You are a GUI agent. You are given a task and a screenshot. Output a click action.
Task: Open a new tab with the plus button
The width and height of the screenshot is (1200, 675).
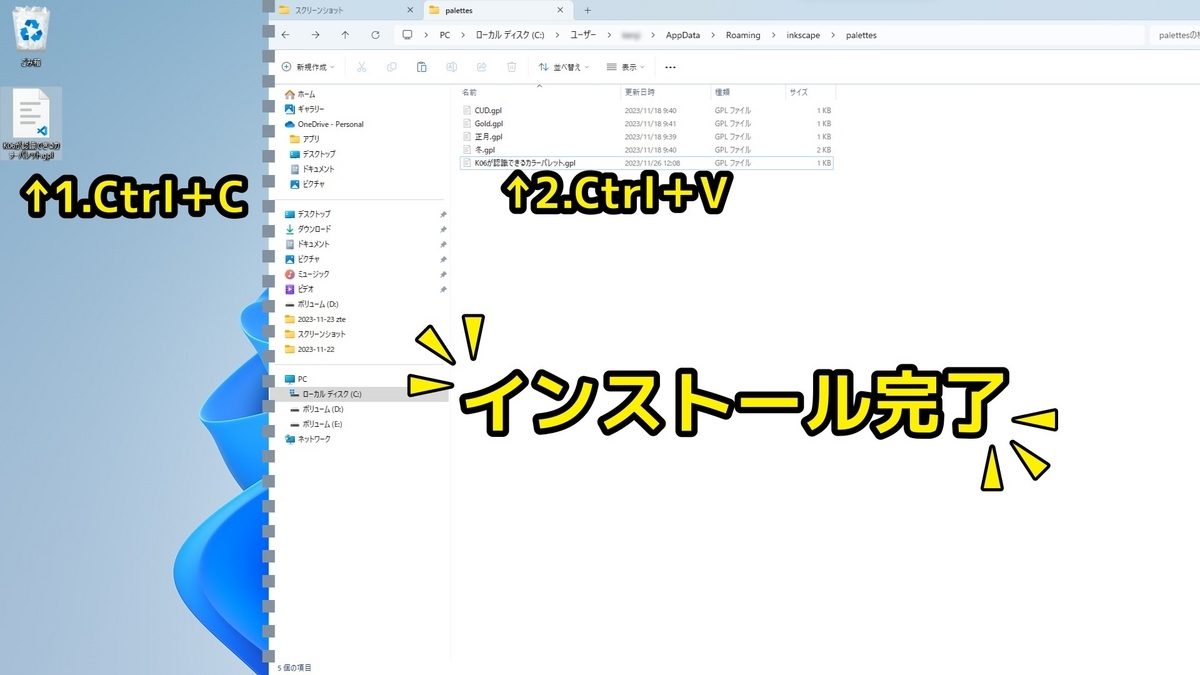point(587,10)
